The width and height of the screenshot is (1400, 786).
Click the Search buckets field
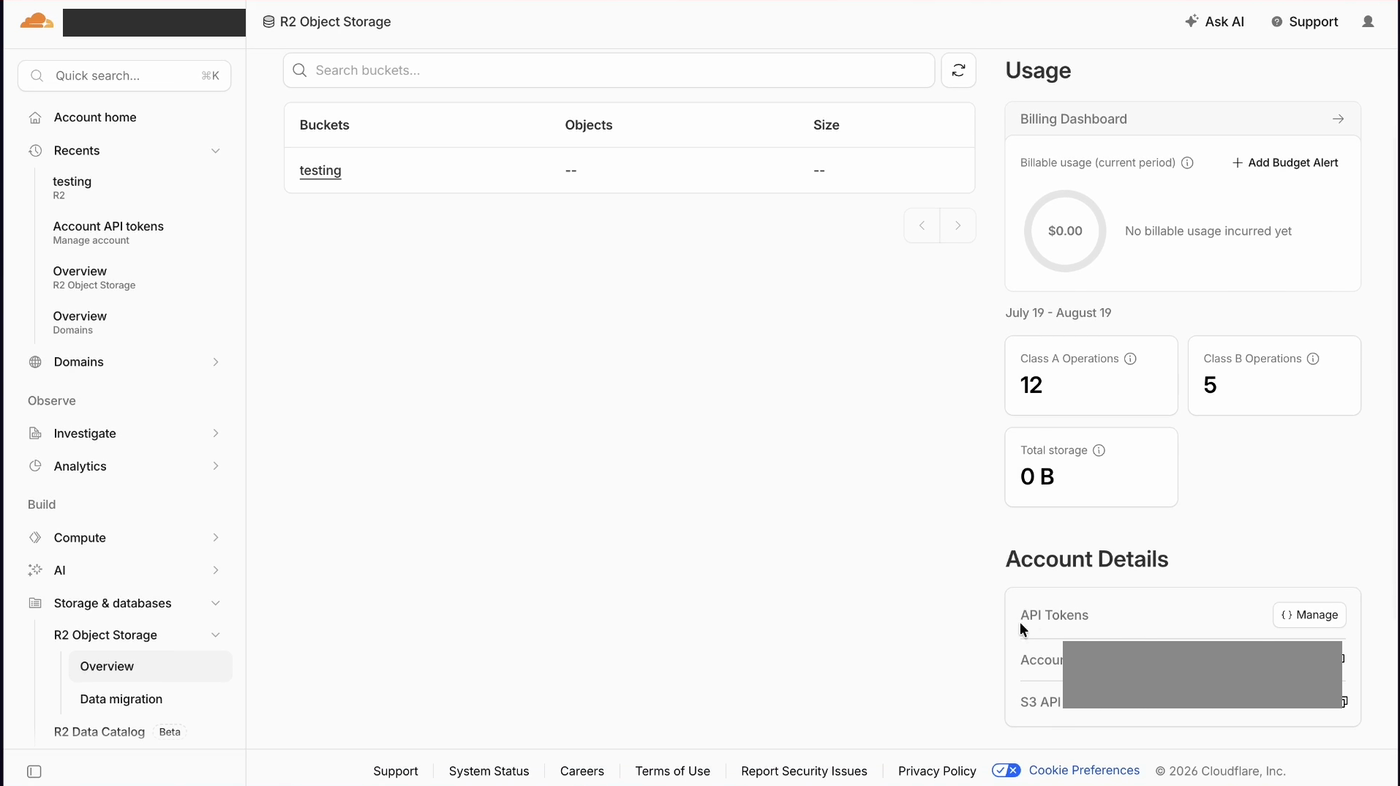[609, 70]
